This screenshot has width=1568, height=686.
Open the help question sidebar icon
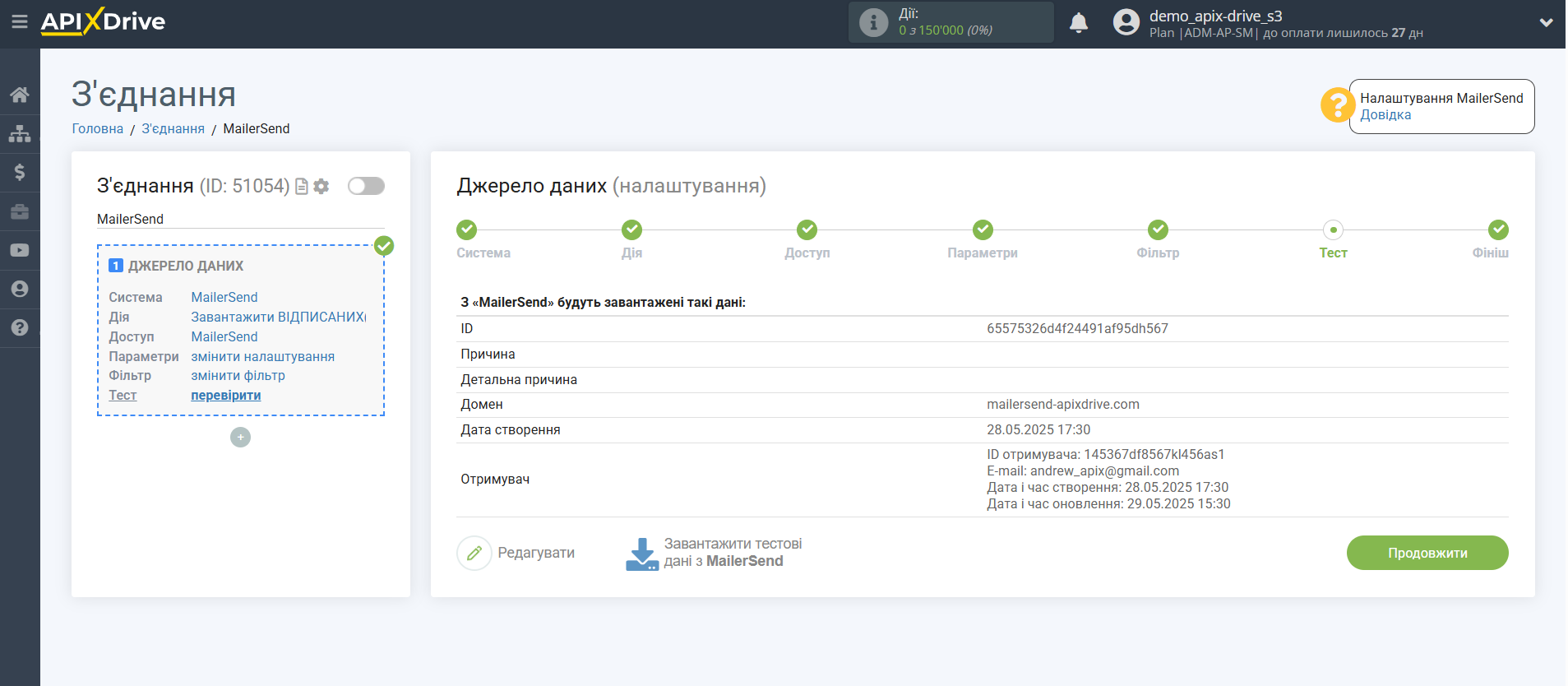pos(20,327)
